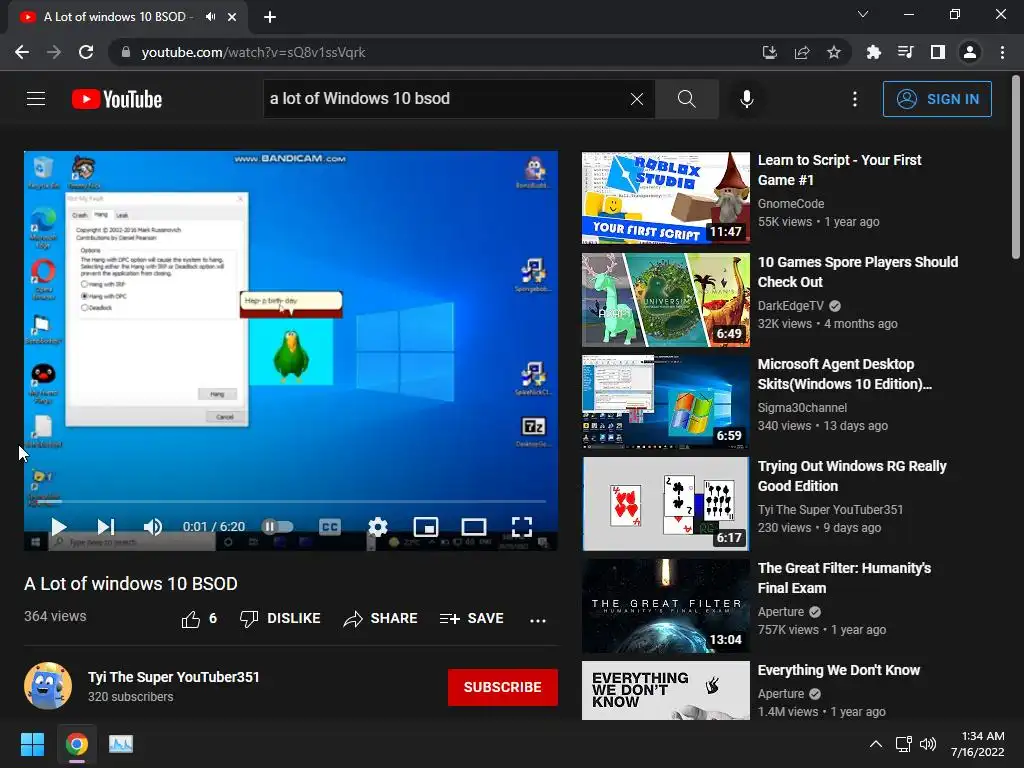
Task: Mute the tab via speaker icon
Action: click(x=210, y=17)
